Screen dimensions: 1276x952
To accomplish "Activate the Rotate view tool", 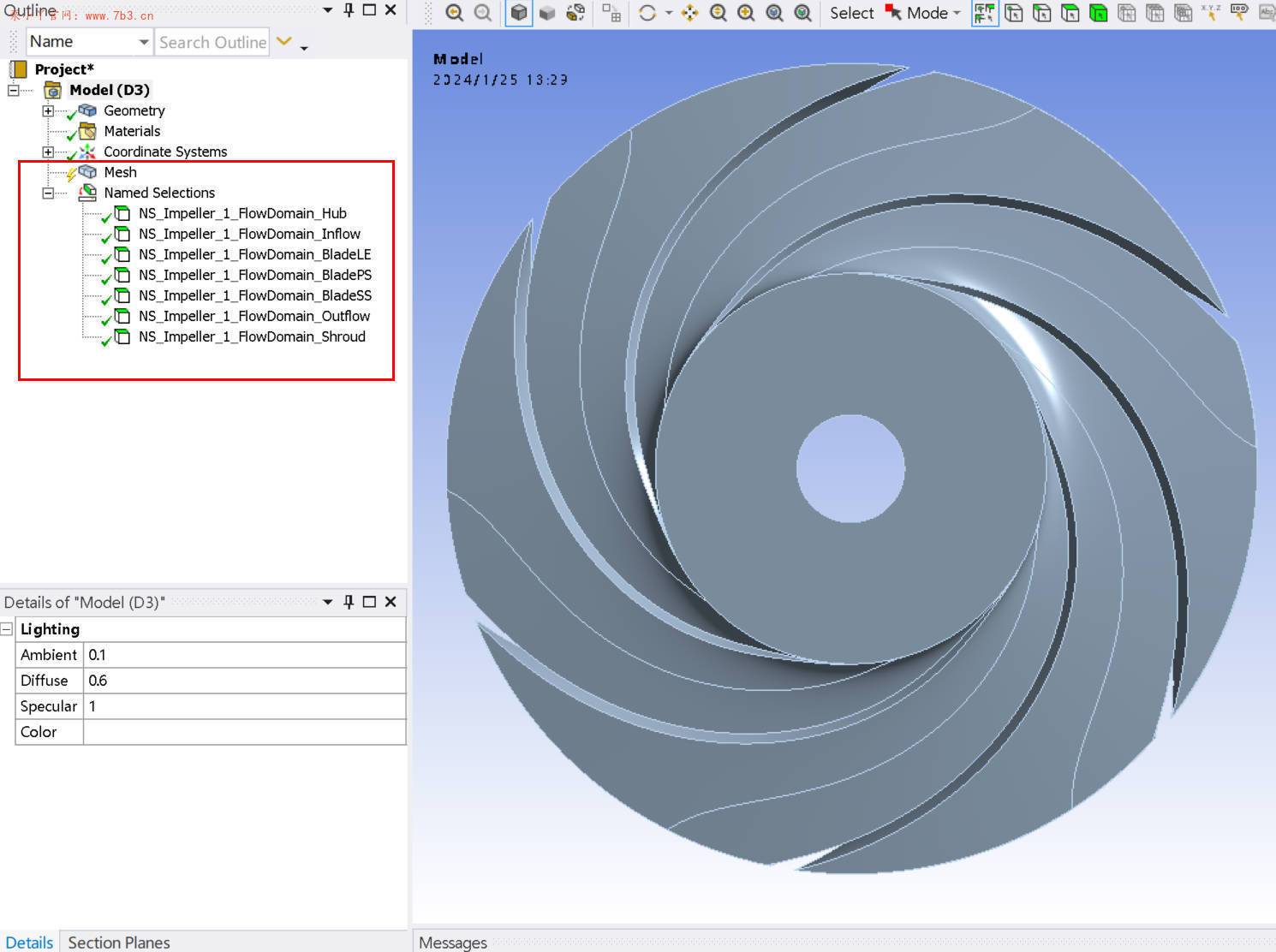I will [x=647, y=13].
